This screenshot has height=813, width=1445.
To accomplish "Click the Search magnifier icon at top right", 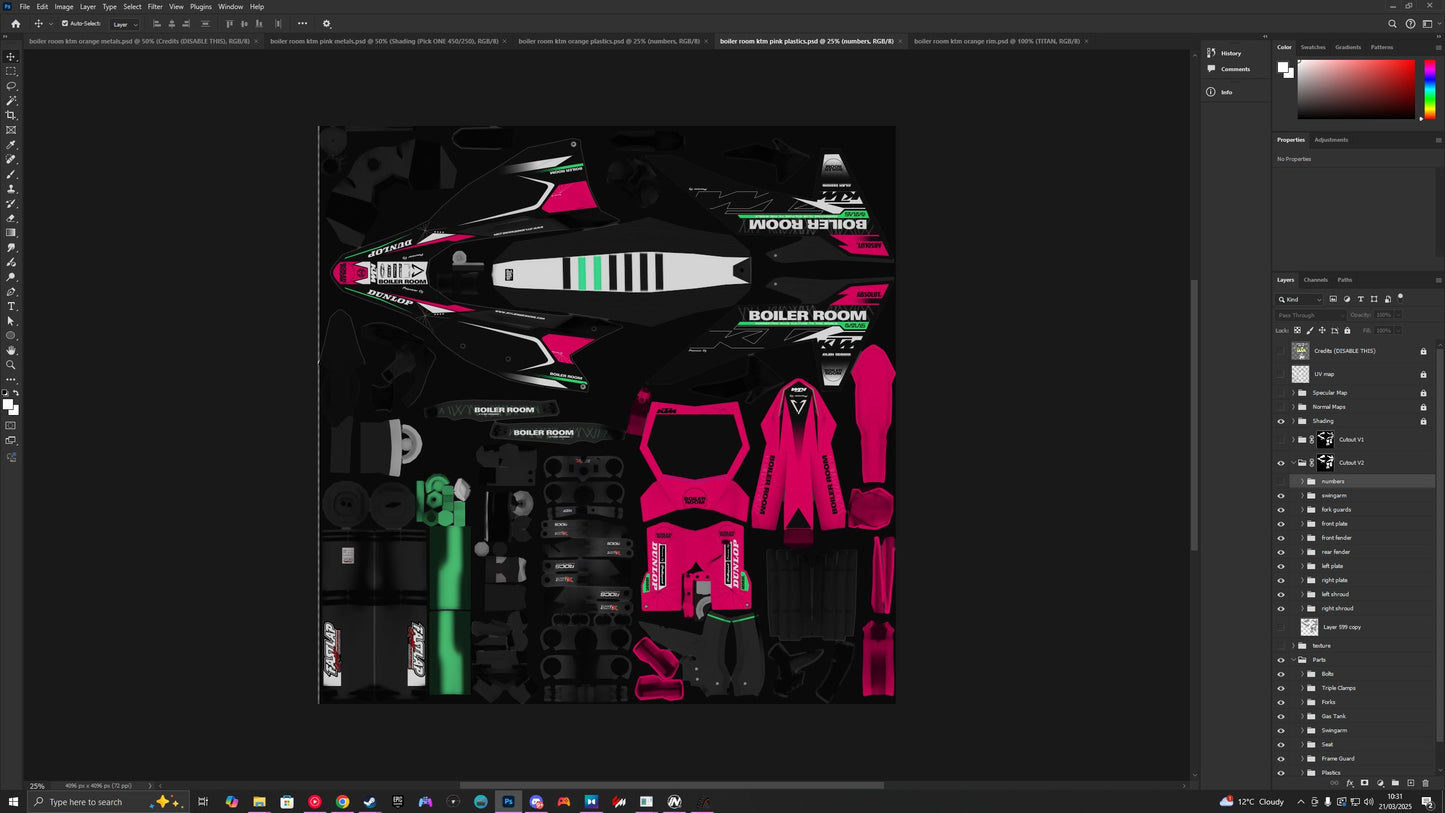I will (1392, 24).
